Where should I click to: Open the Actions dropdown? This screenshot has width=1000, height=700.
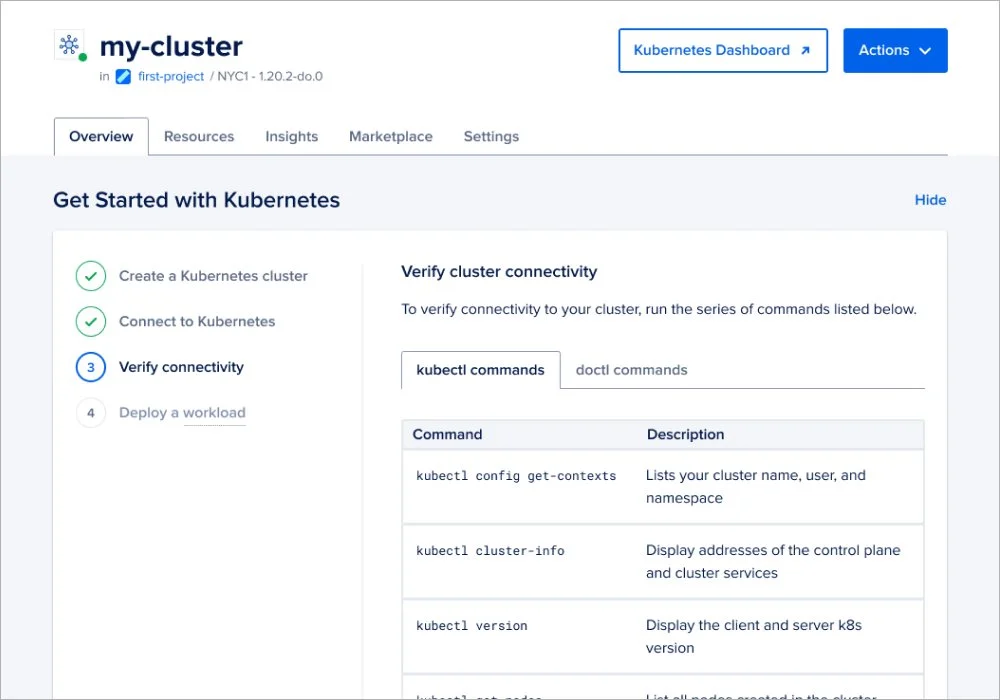pyautogui.click(x=895, y=50)
